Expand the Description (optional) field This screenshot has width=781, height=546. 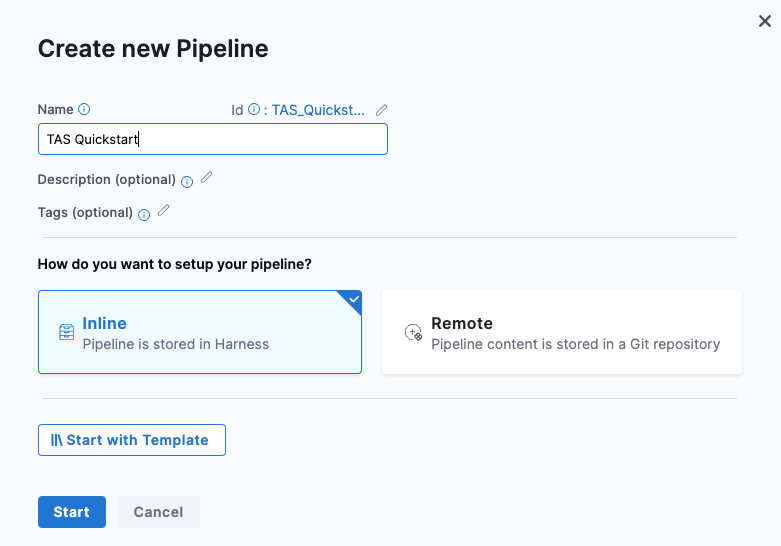tap(106, 180)
